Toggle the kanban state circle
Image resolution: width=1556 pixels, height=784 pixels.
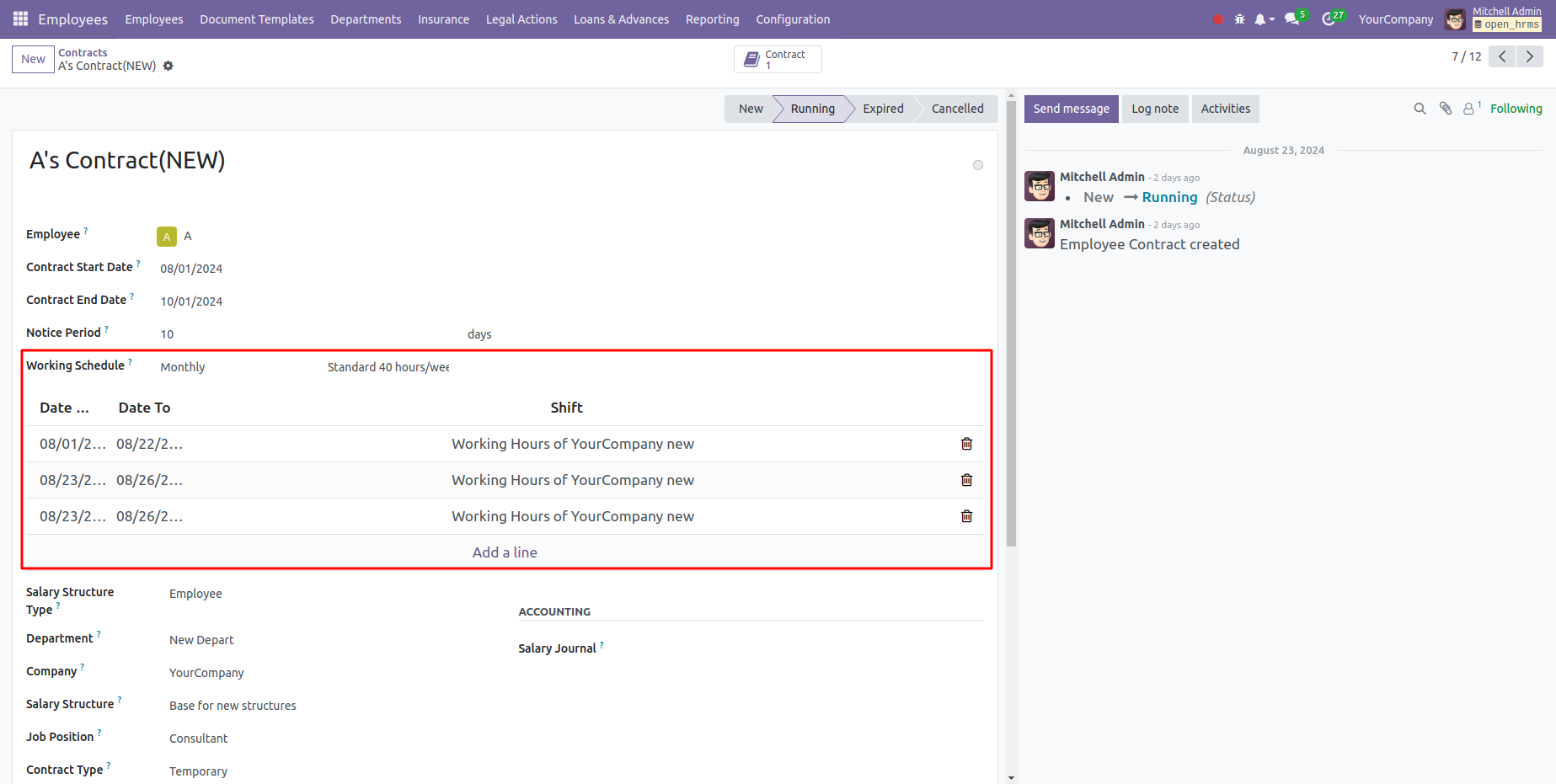click(x=977, y=165)
